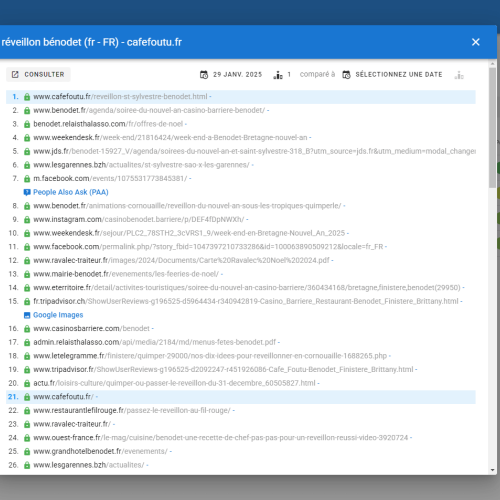Open the Google Images link
Viewport: 500px width, 500px height.
[x=58, y=315]
